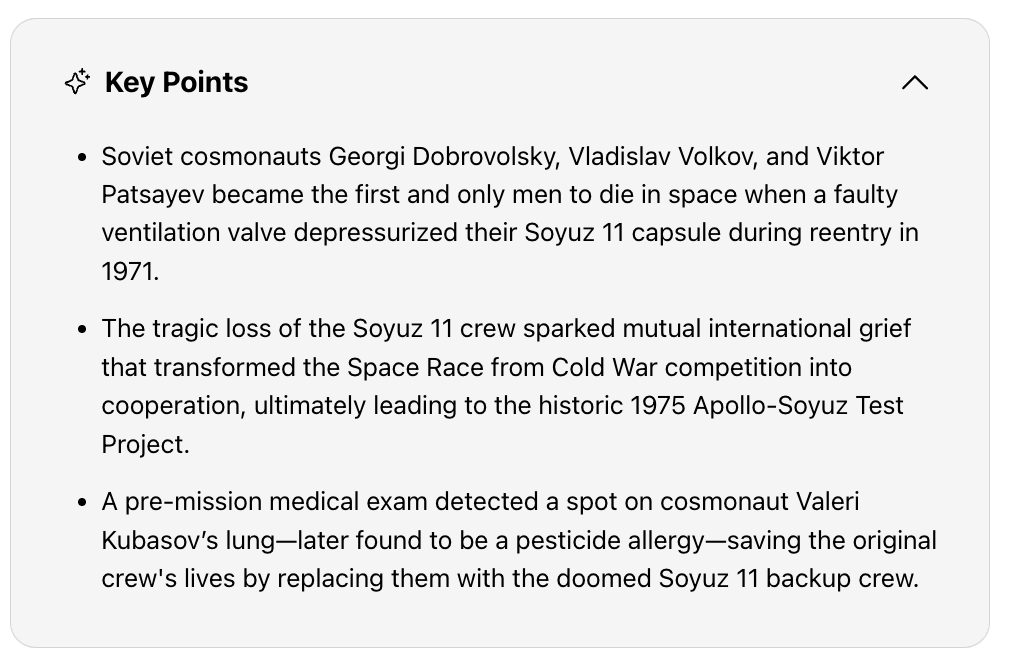Click the name Patsayev in the first point
The width and height of the screenshot is (1010, 666).
coord(153,195)
